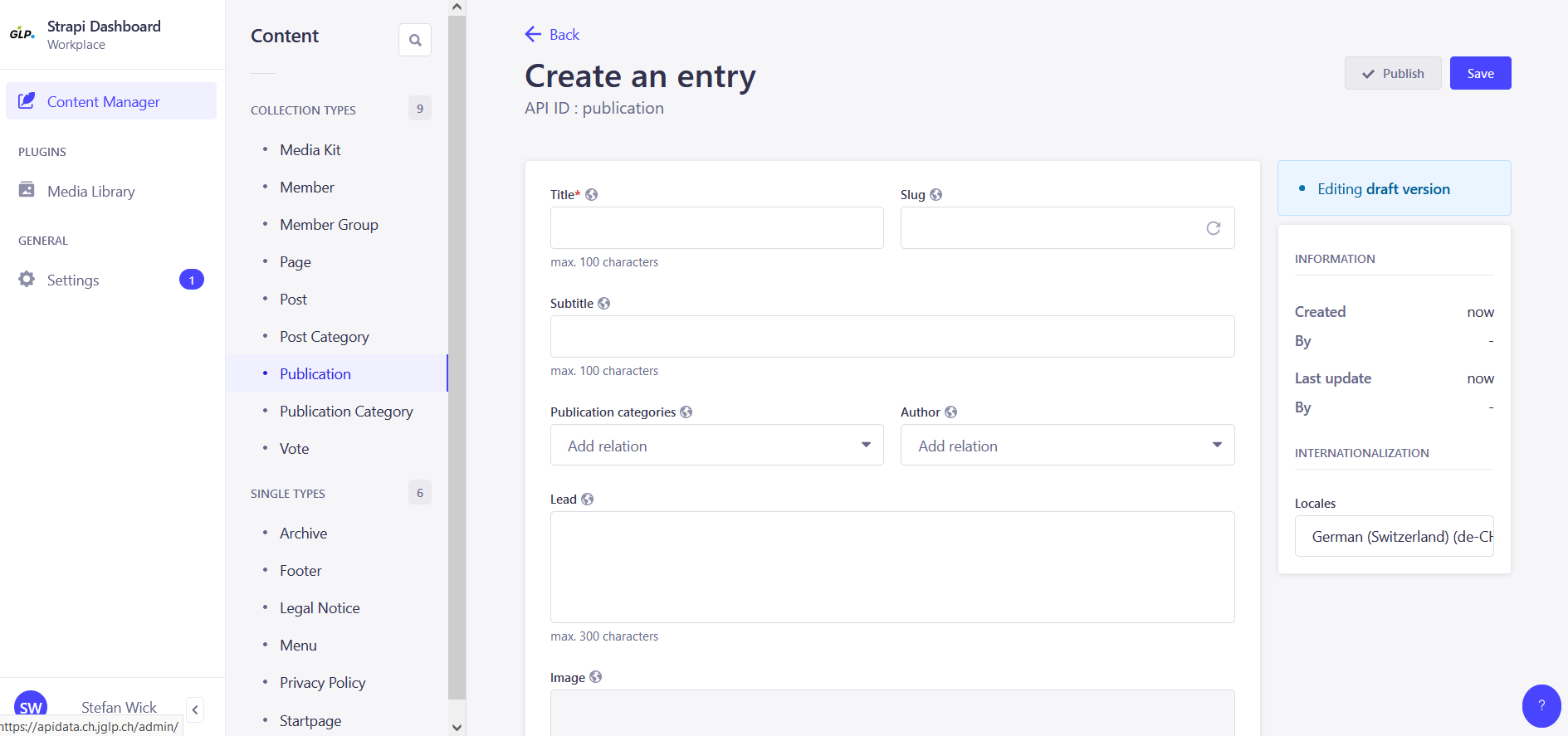Click the globe icon next to Lead
The width and height of the screenshot is (1568, 736).
(587, 499)
